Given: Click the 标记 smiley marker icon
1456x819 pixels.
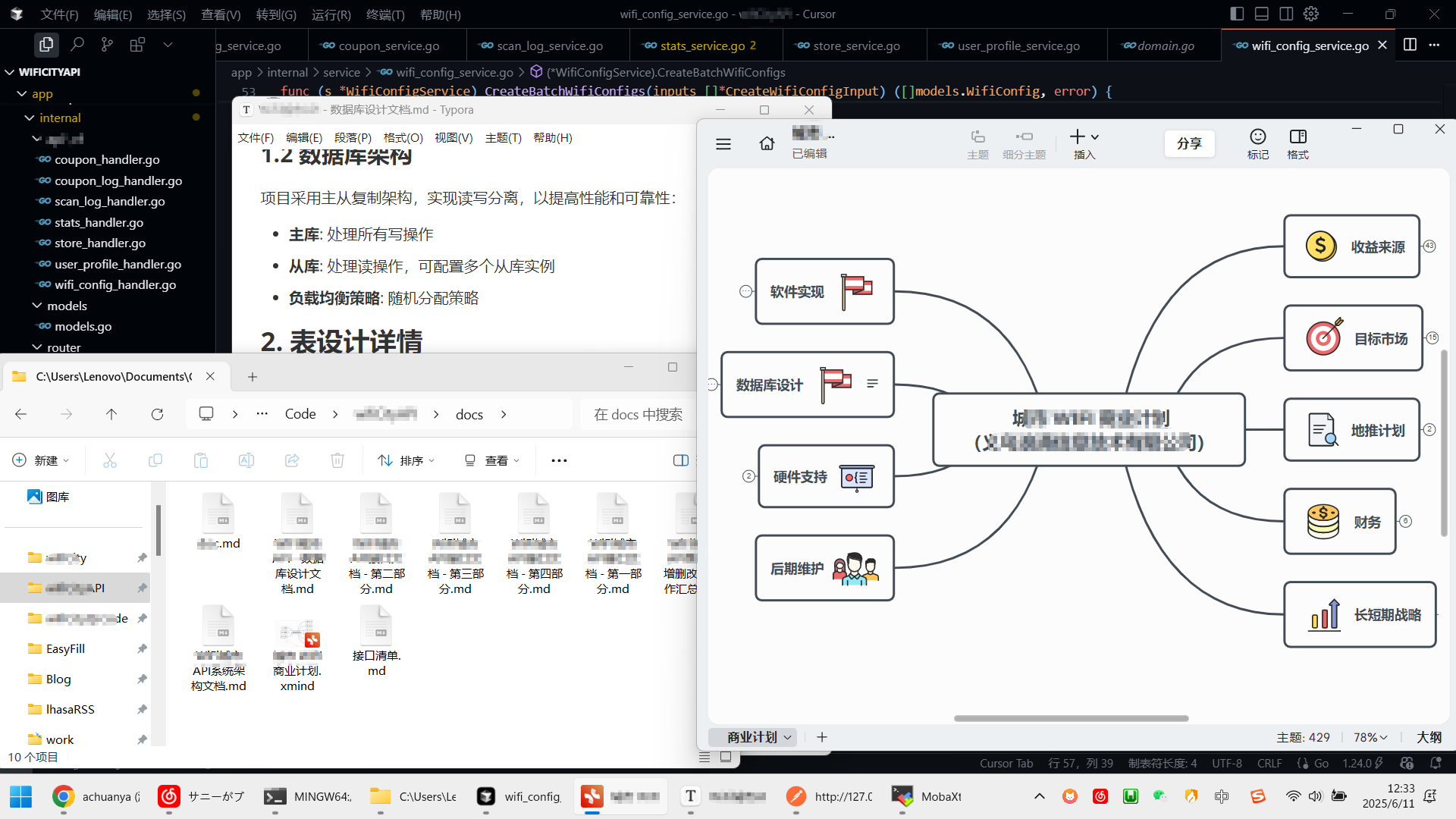Looking at the screenshot, I should (x=1257, y=137).
